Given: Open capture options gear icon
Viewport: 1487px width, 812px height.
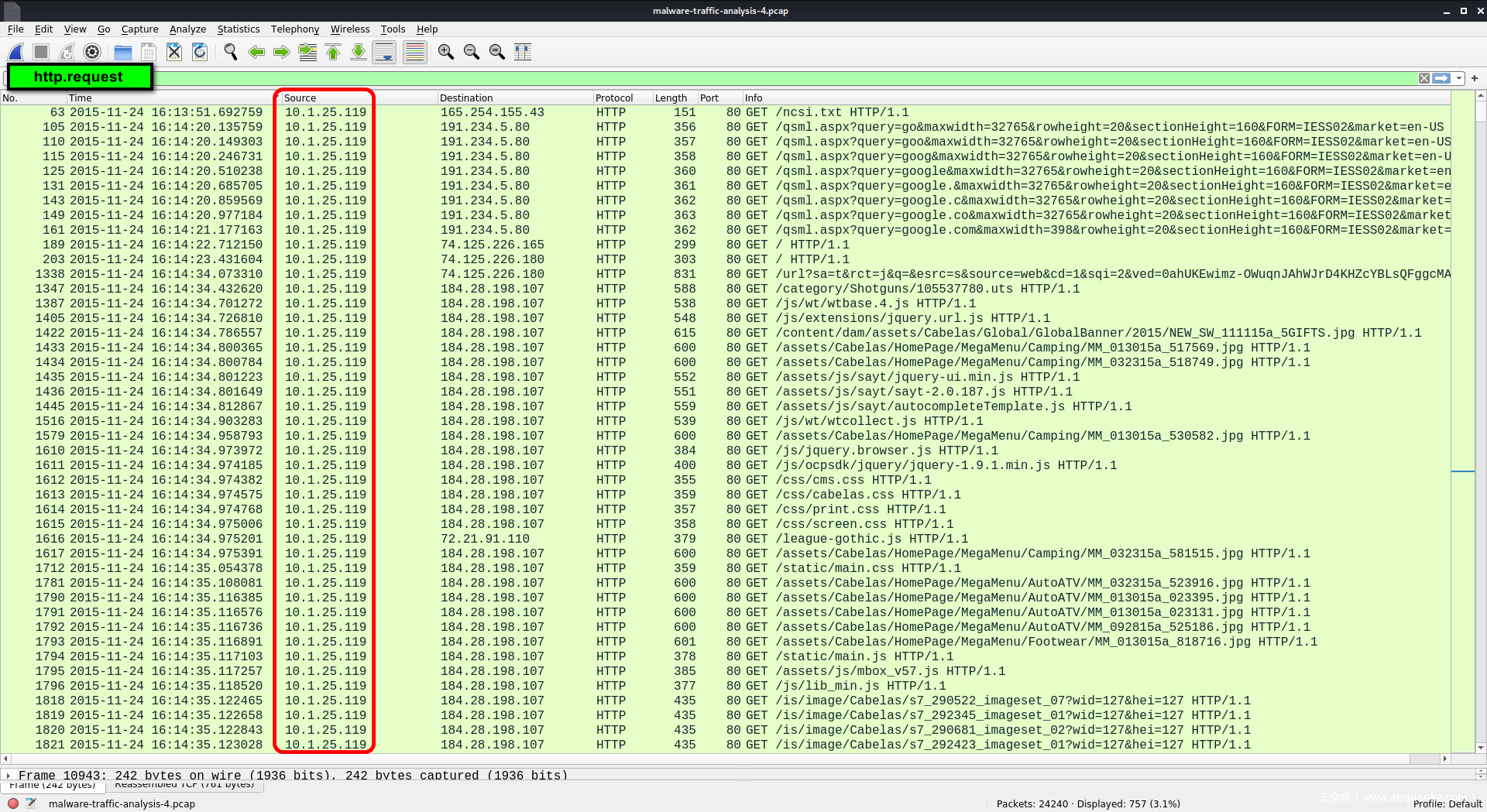Looking at the screenshot, I should (x=92, y=52).
